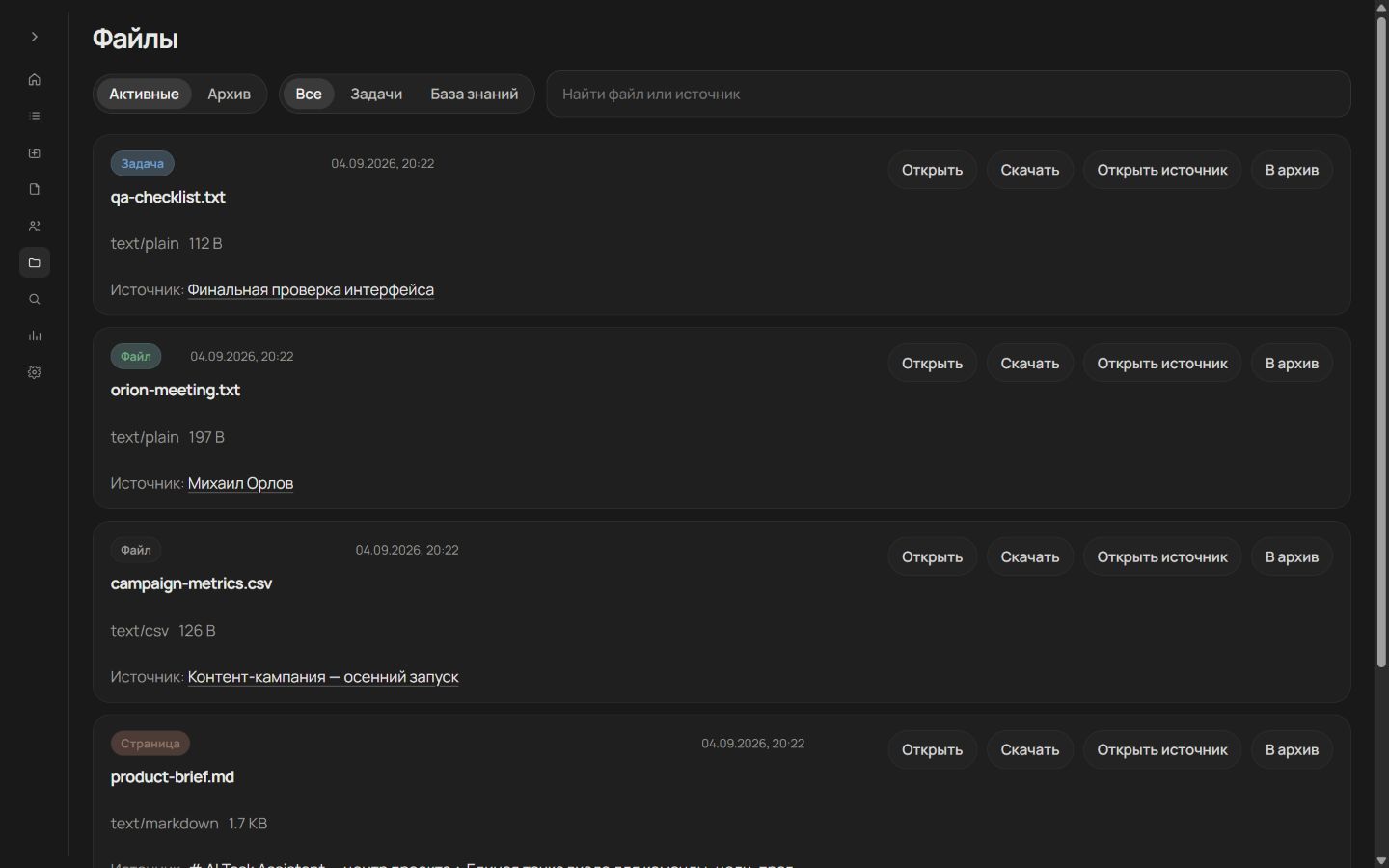
Task: Open the bar chart analytics icon
Action: coord(35,337)
